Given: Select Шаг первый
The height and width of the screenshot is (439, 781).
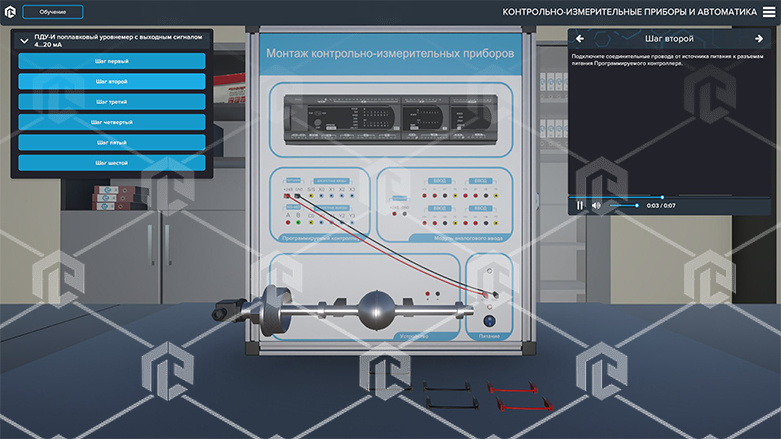Looking at the screenshot, I should (x=111, y=61).
